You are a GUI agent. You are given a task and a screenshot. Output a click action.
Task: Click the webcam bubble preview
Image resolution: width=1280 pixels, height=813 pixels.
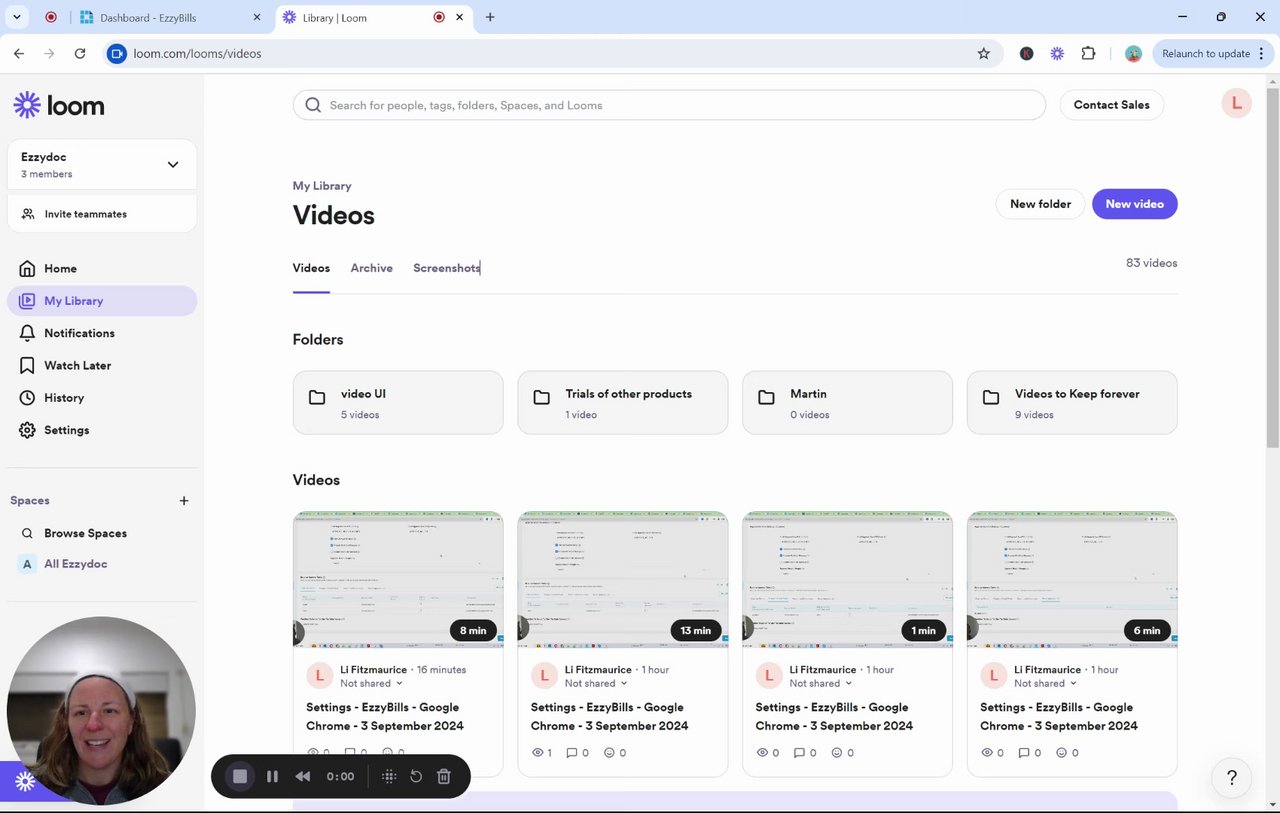(101, 711)
